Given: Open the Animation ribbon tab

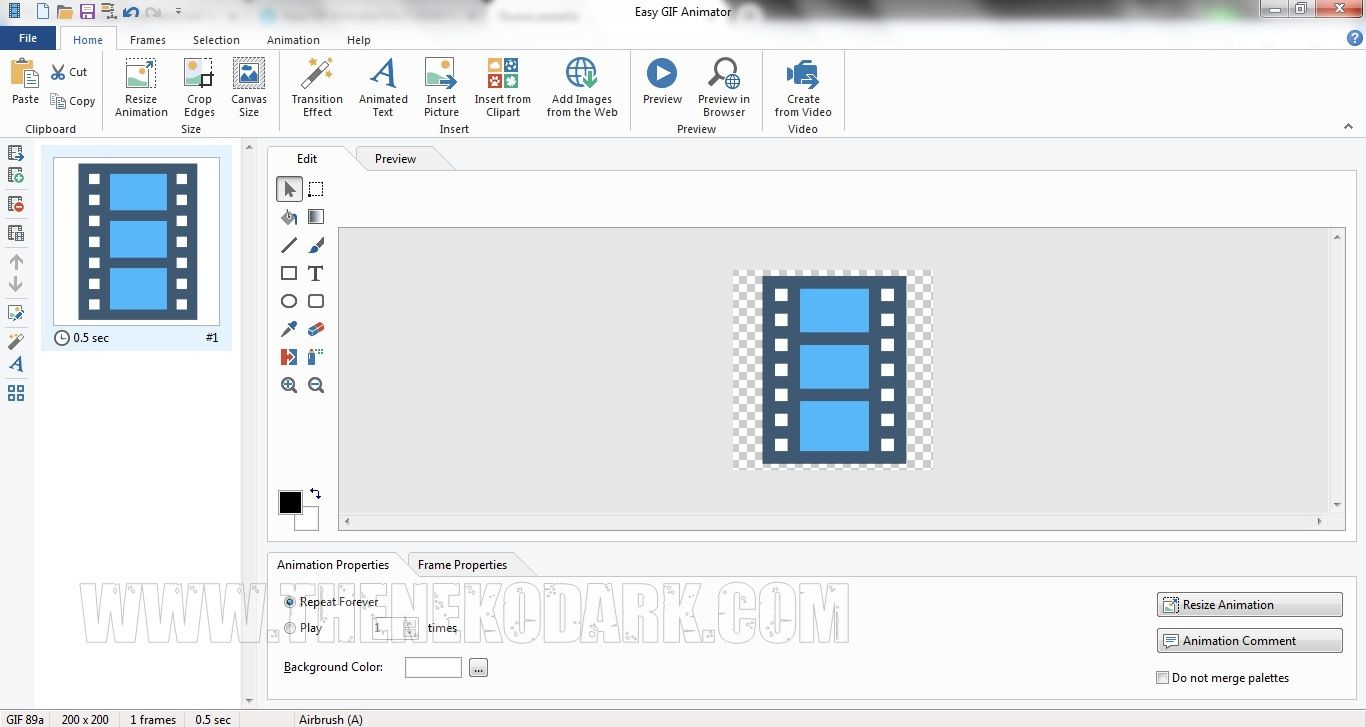Looking at the screenshot, I should [x=293, y=40].
